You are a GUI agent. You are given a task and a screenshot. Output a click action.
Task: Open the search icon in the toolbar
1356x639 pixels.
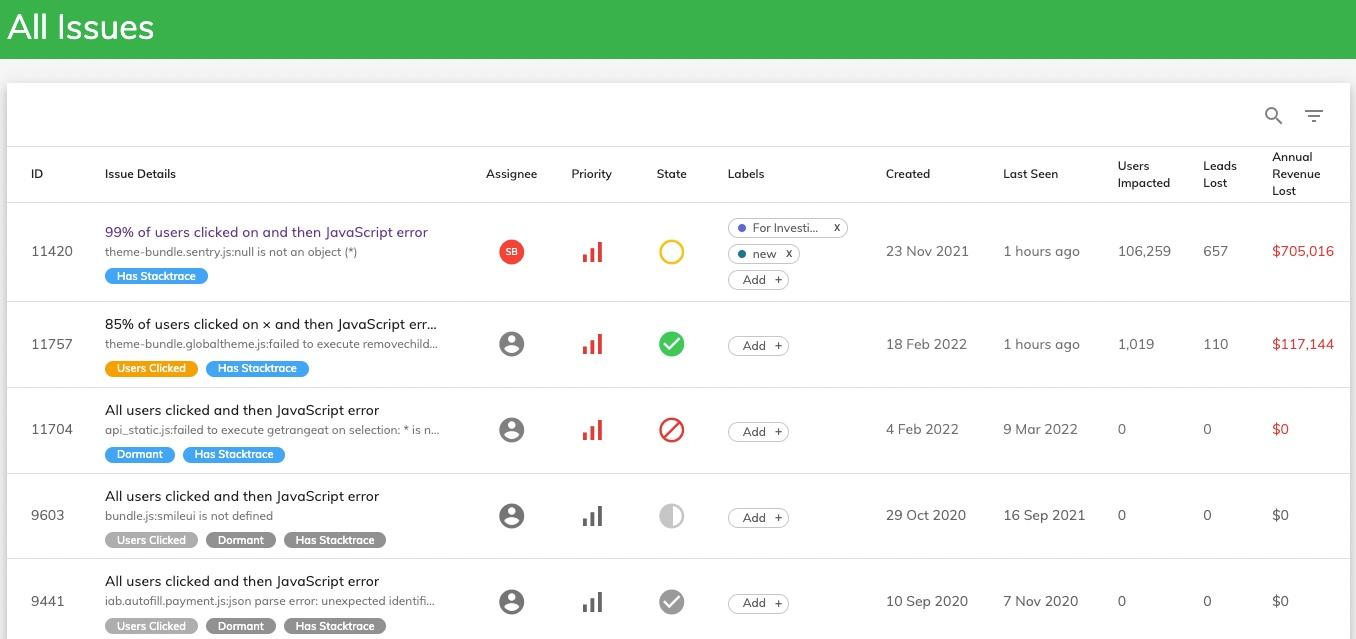[x=1273, y=116]
